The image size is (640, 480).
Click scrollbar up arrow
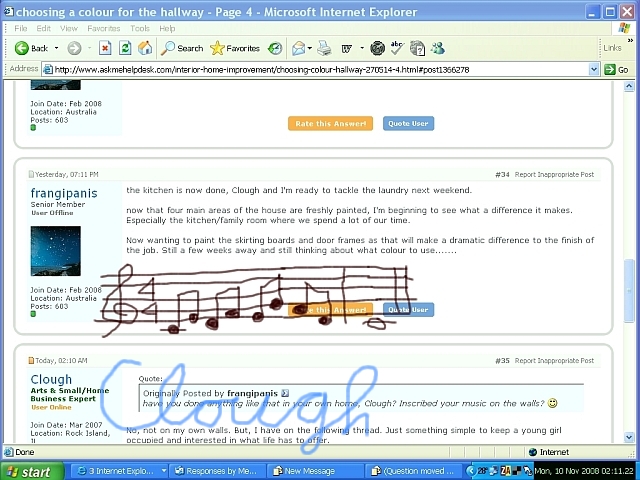click(x=629, y=86)
